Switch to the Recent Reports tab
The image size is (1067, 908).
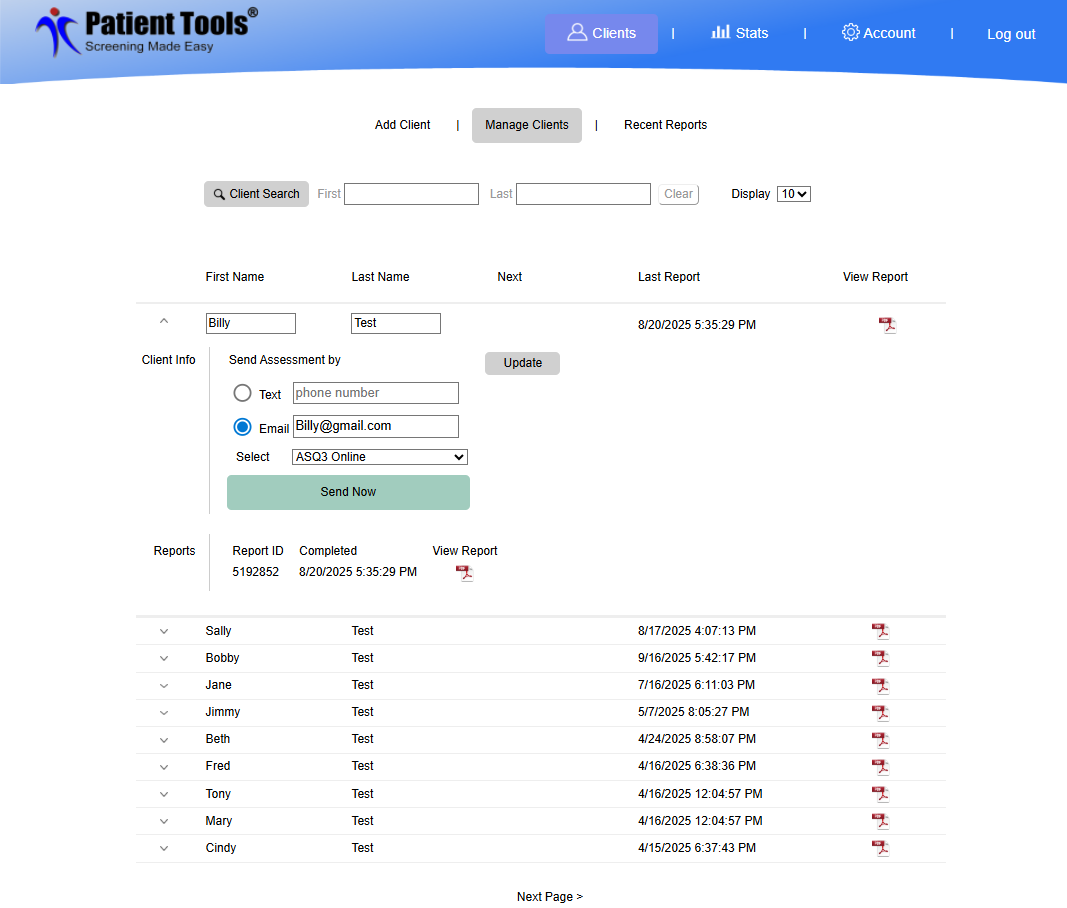tap(665, 125)
